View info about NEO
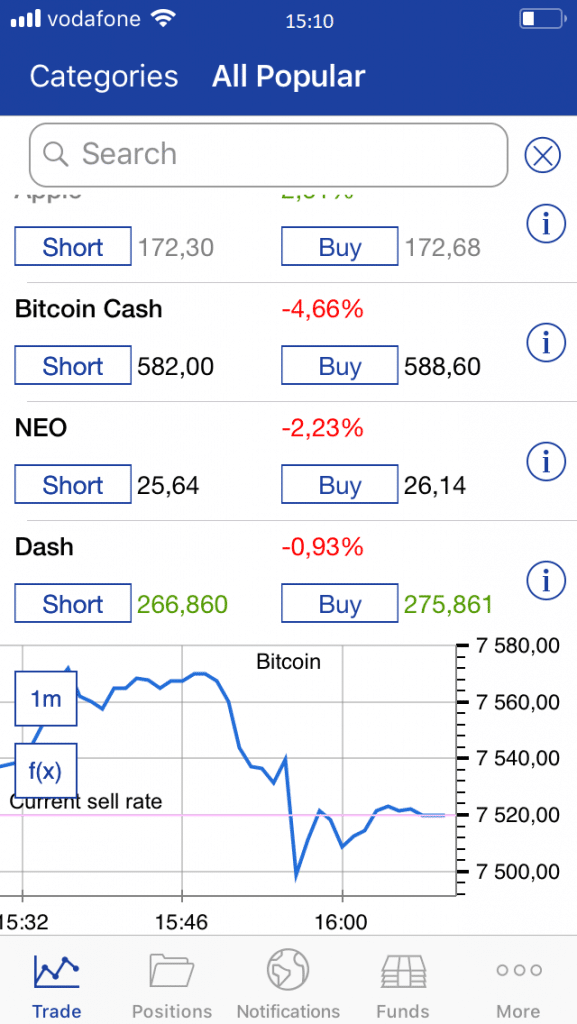This screenshot has height=1024, width=577. click(x=546, y=461)
